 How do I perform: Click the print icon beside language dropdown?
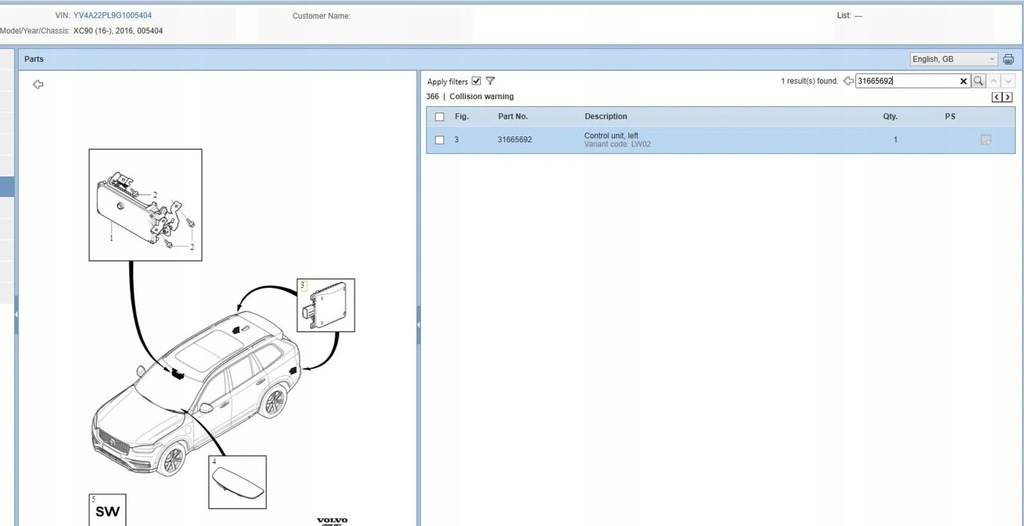[1008, 59]
